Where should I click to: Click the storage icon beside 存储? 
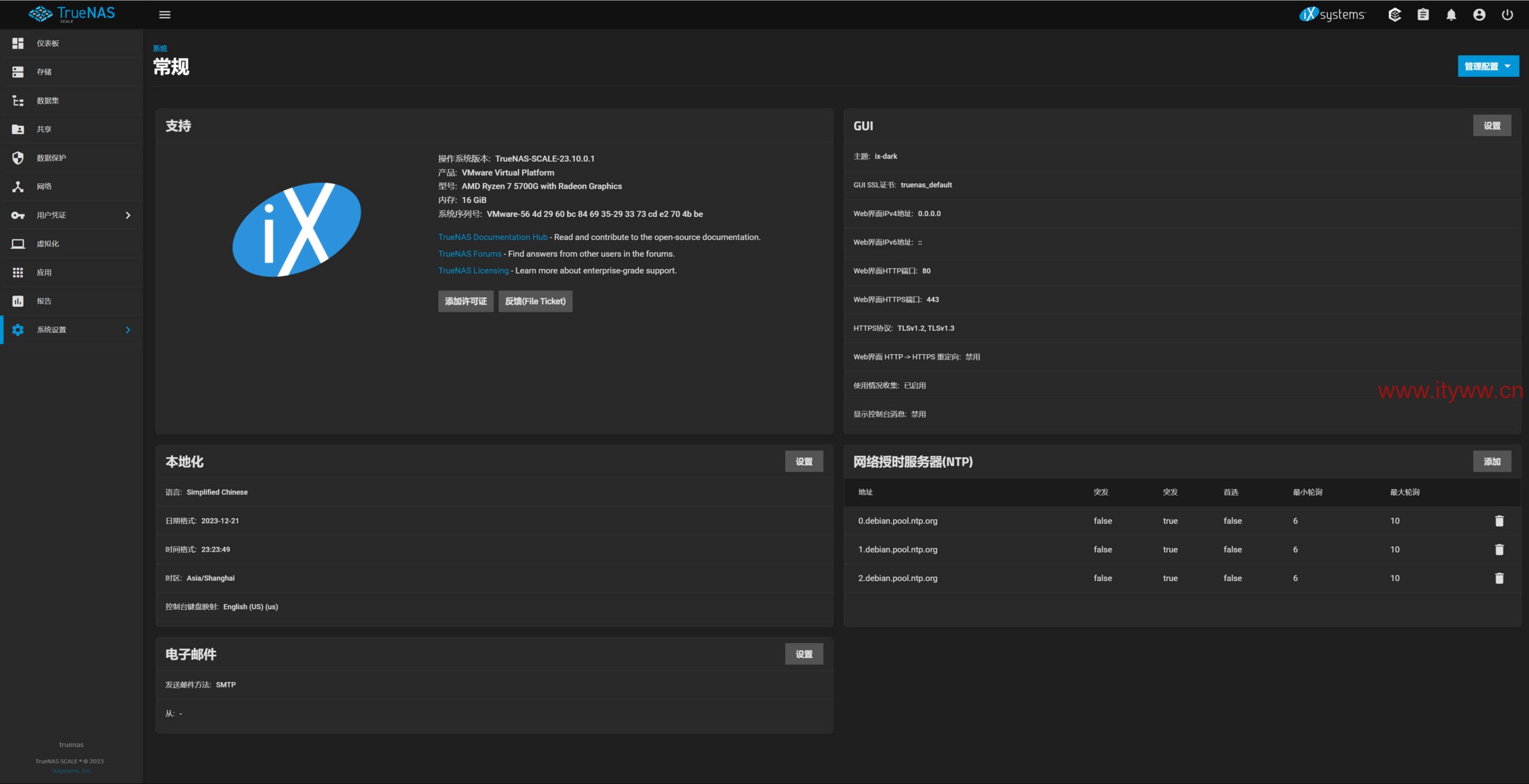click(x=18, y=72)
